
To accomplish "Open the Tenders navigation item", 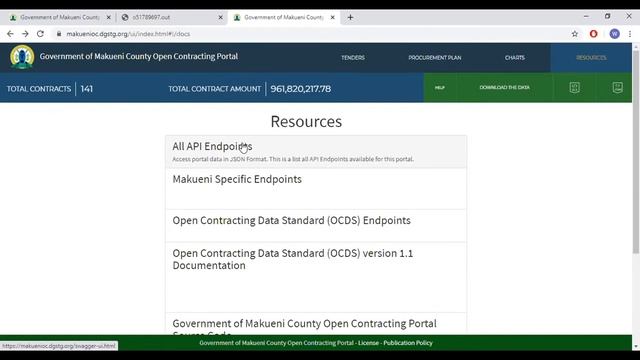I will pyautogui.click(x=353, y=58).
